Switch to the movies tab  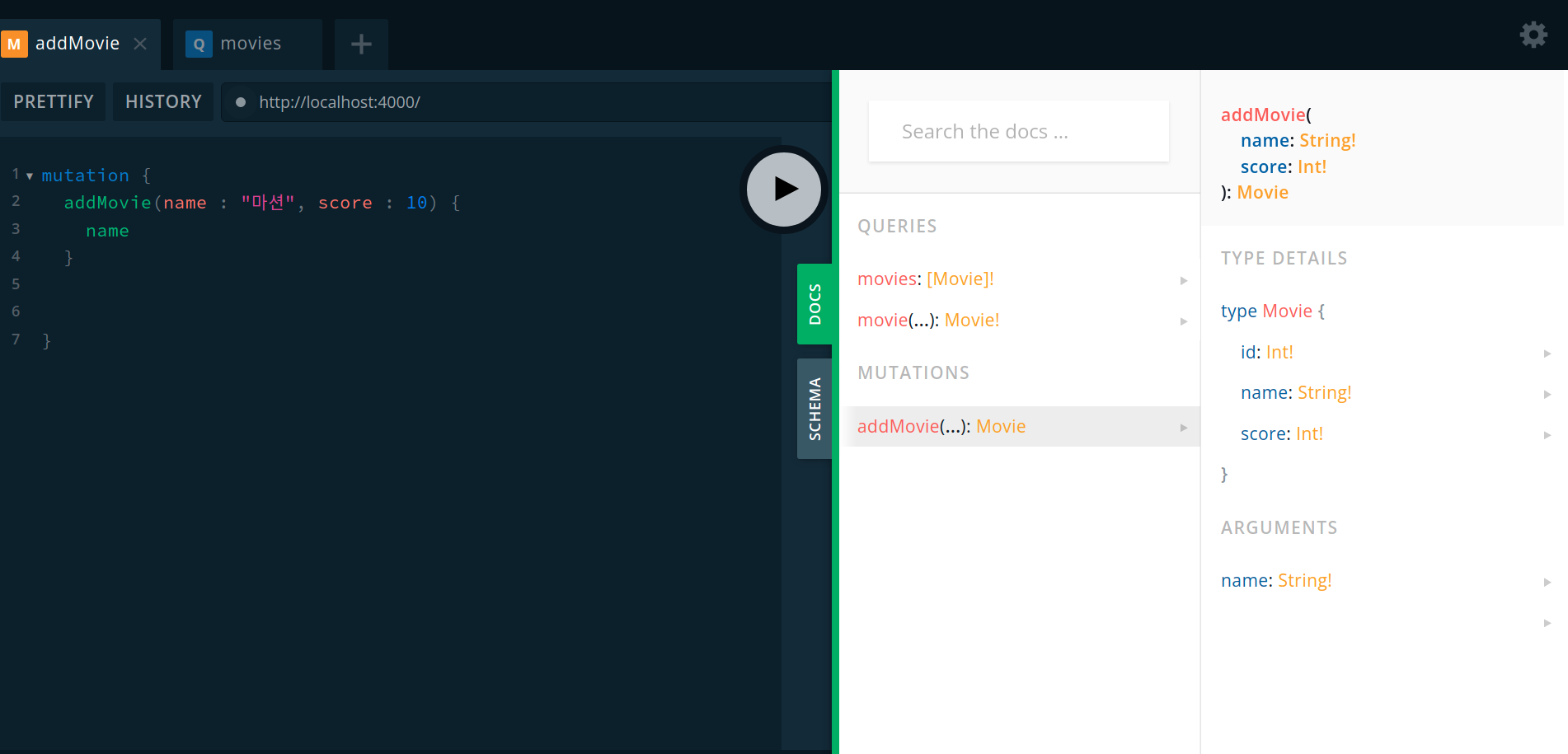(250, 44)
